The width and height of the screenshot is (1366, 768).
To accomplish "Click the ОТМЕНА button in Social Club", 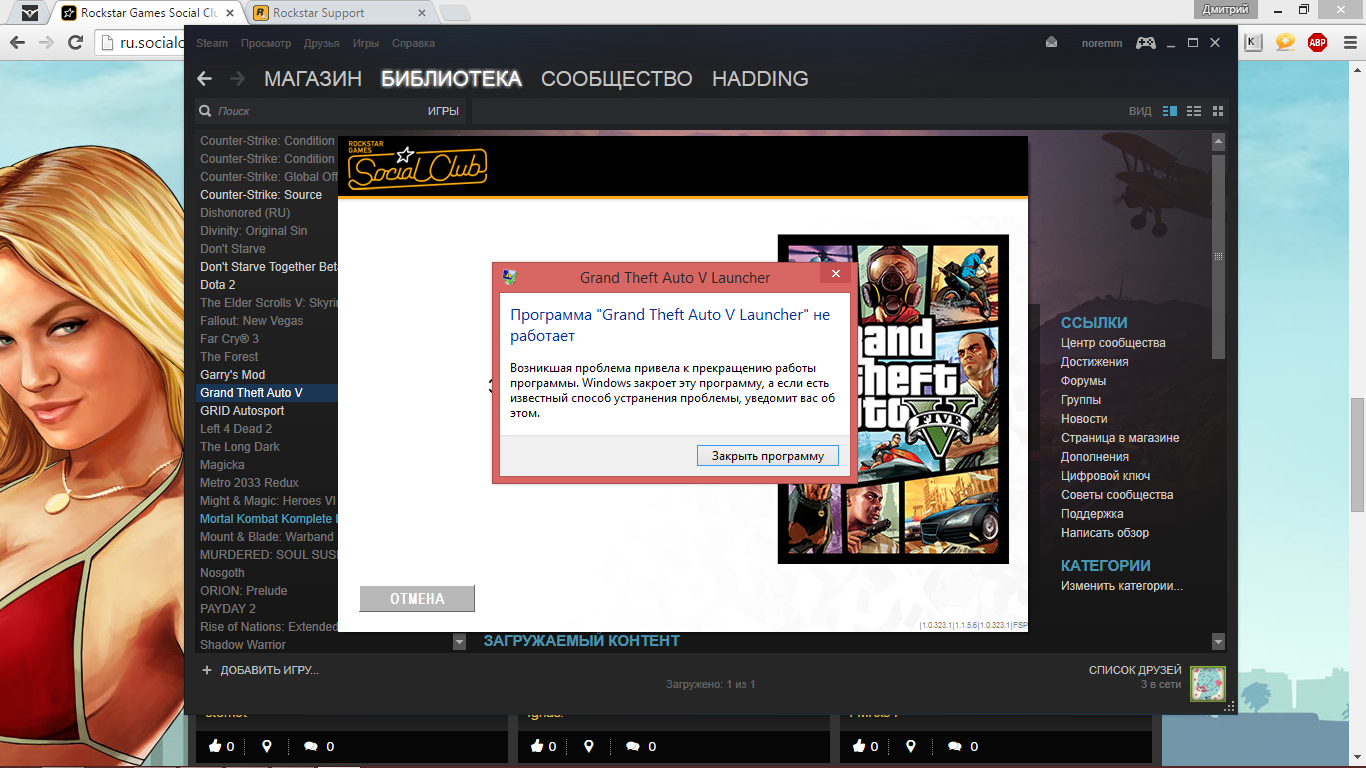I will (417, 599).
